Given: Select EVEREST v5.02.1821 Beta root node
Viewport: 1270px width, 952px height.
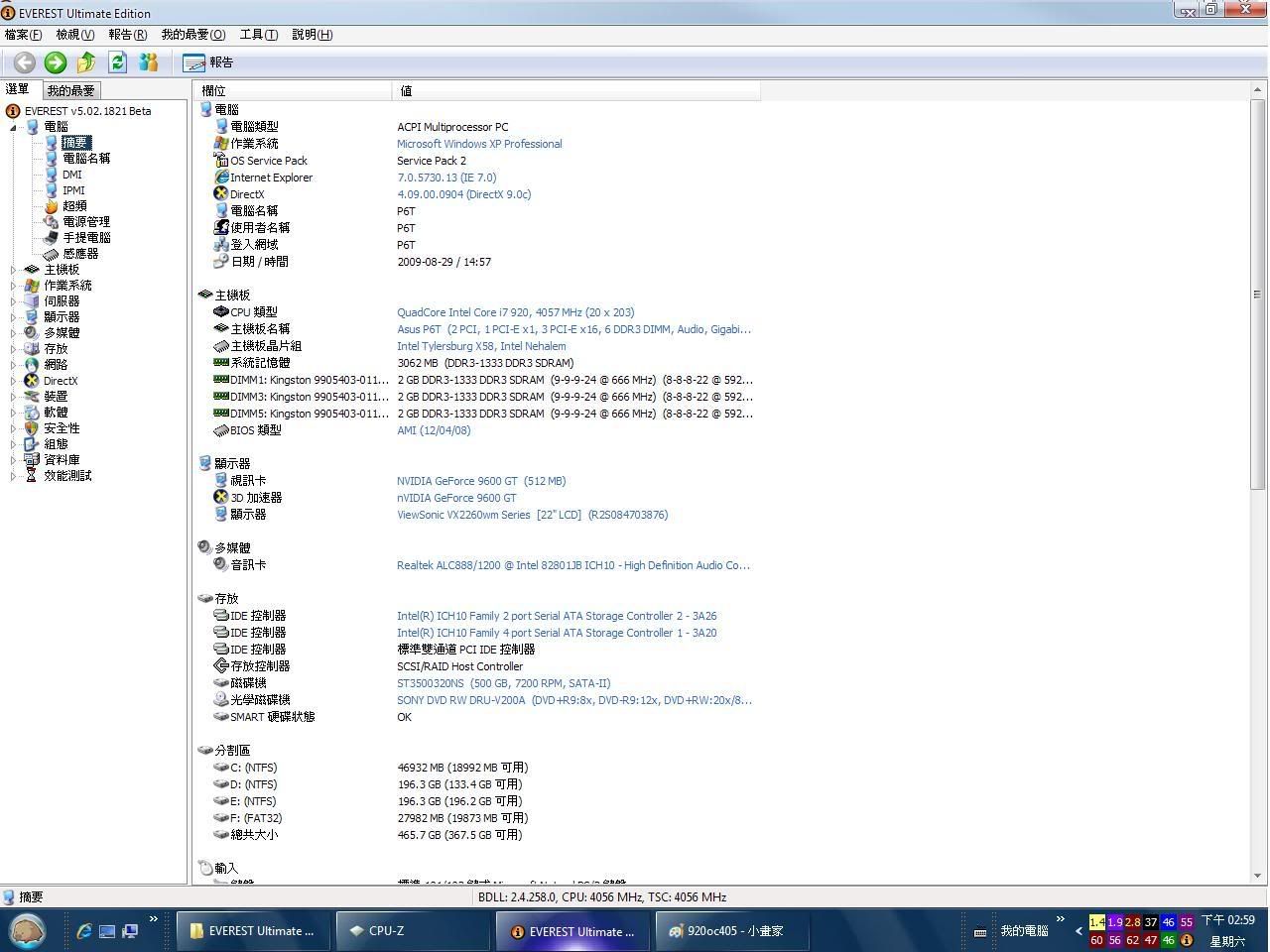Looking at the screenshot, I should (88, 111).
